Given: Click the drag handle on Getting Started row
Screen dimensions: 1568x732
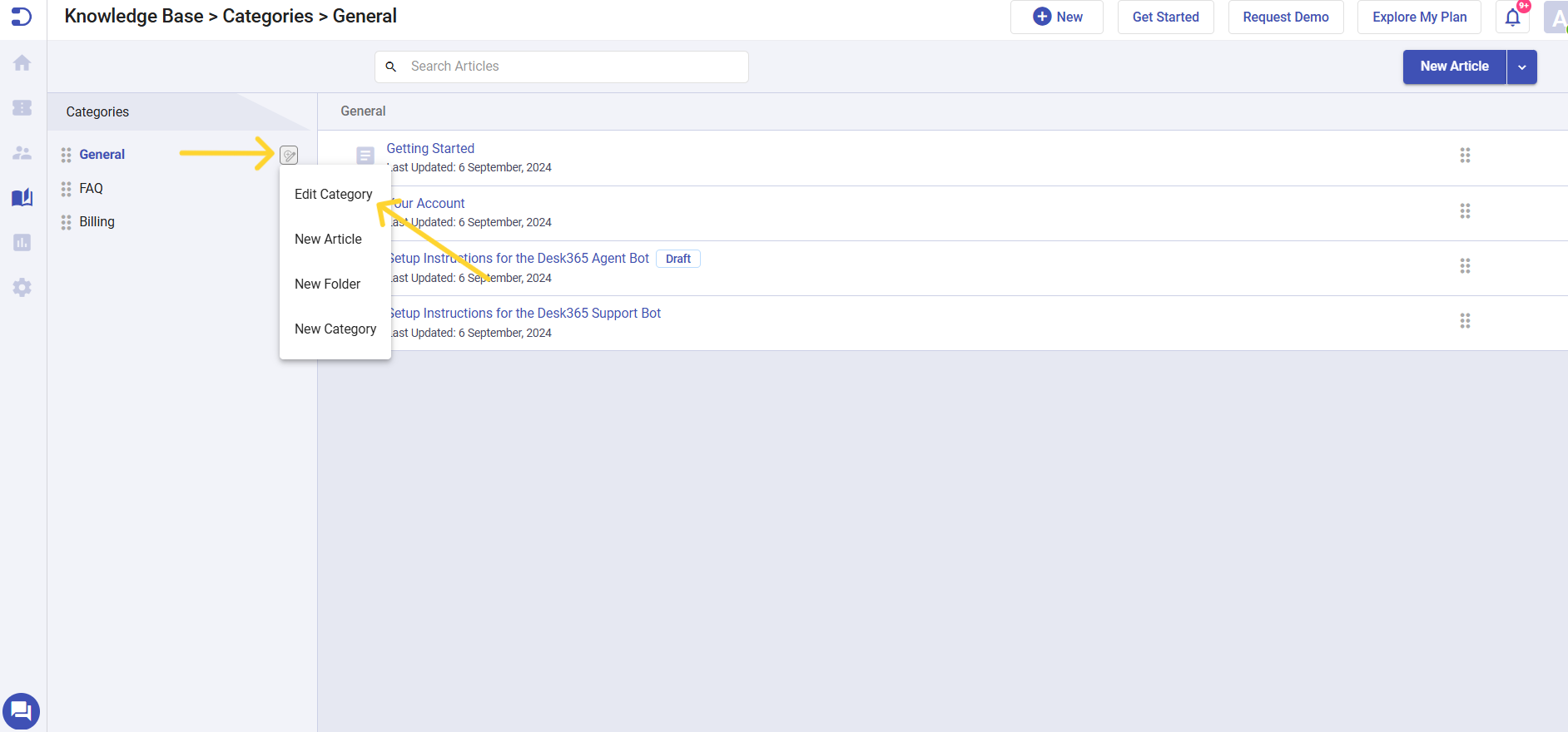Looking at the screenshot, I should coord(1465,156).
